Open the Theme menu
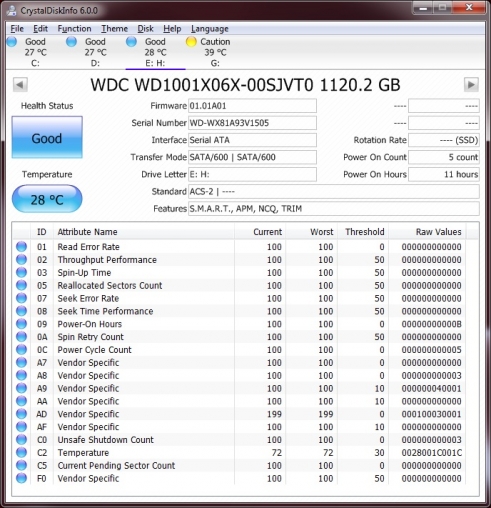491x508 pixels. (114, 29)
